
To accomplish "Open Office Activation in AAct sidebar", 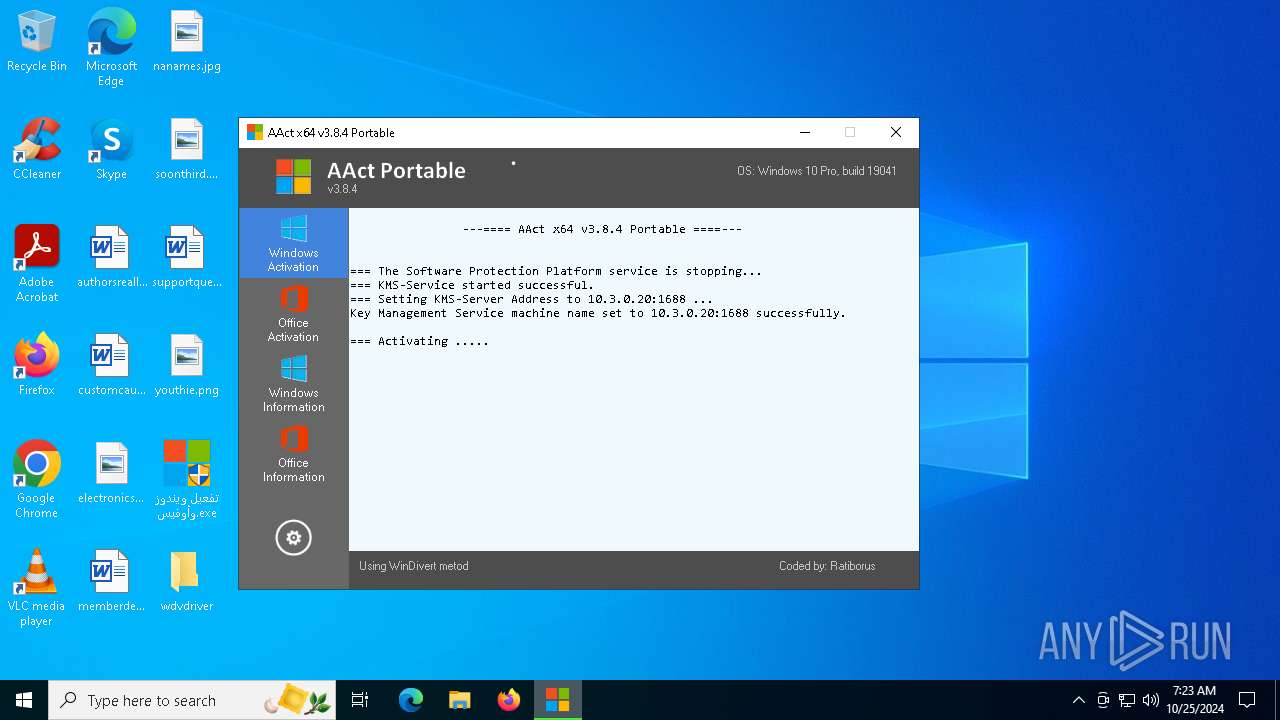I will click(293, 313).
